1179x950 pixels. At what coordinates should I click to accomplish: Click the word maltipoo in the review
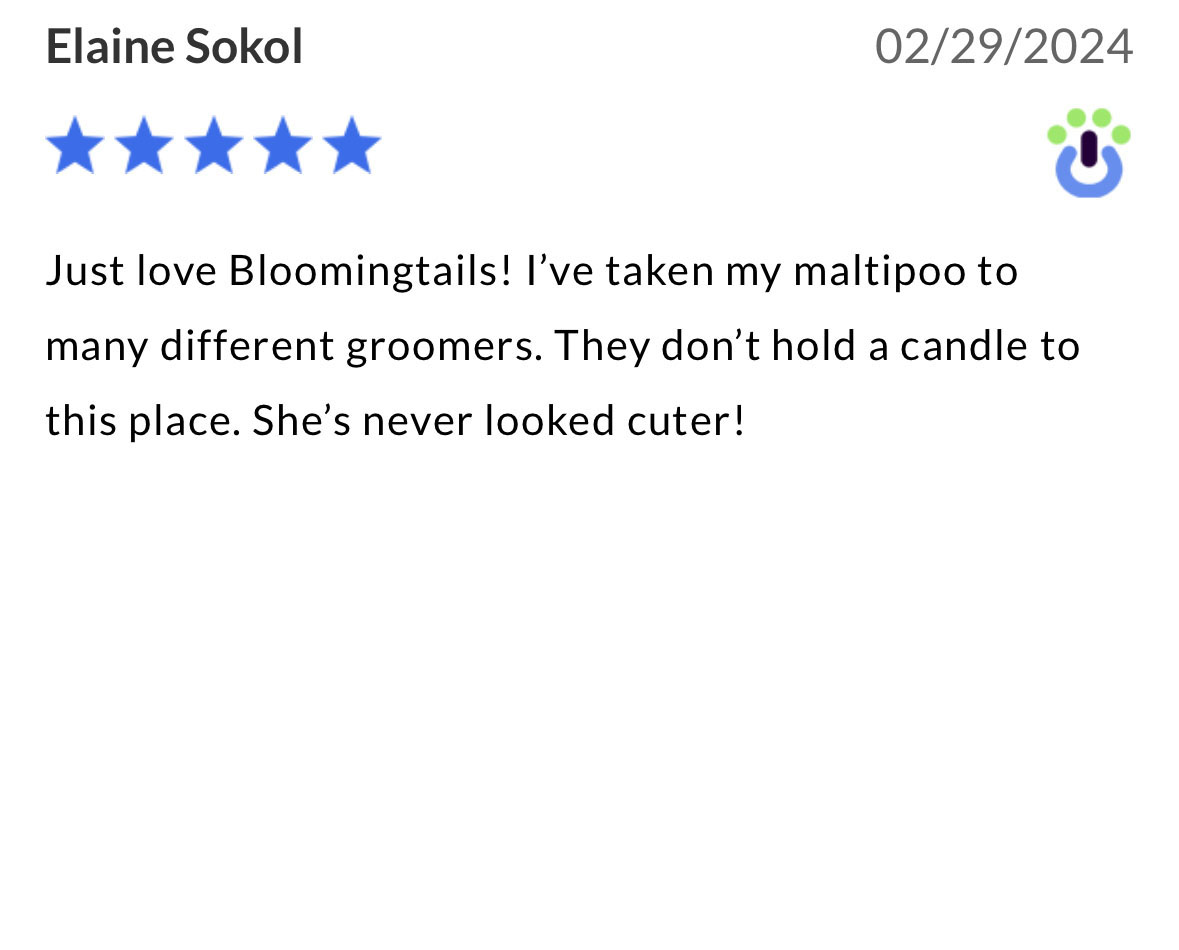(x=879, y=272)
